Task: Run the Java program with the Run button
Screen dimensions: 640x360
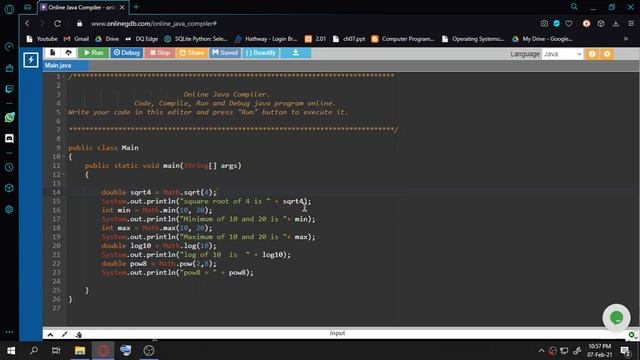Action: tap(94, 53)
